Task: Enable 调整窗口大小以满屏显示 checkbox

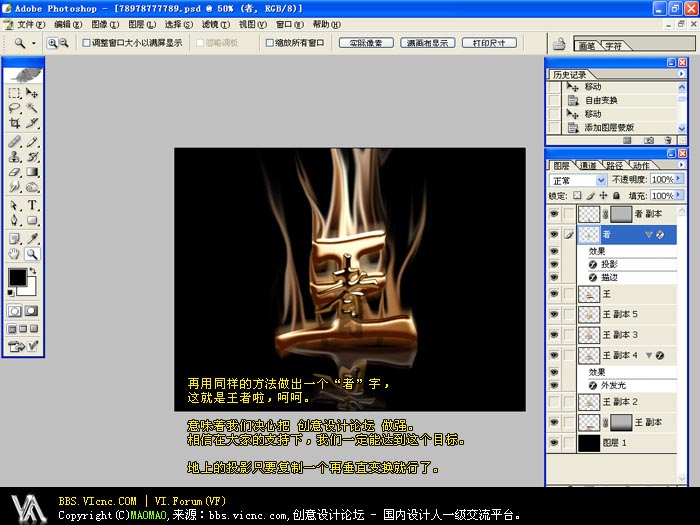Action: [x=84, y=43]
